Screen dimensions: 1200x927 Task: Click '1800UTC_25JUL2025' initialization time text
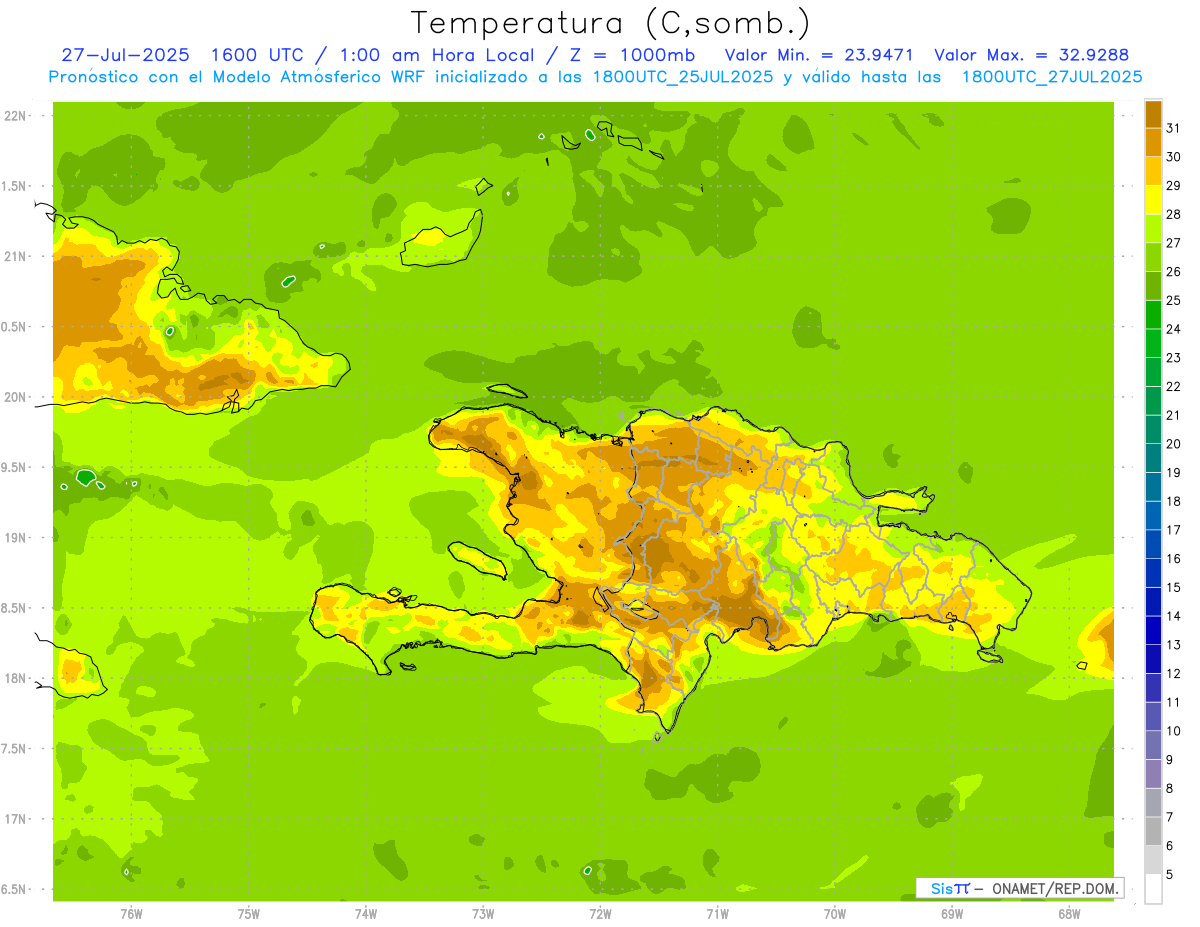683,77
